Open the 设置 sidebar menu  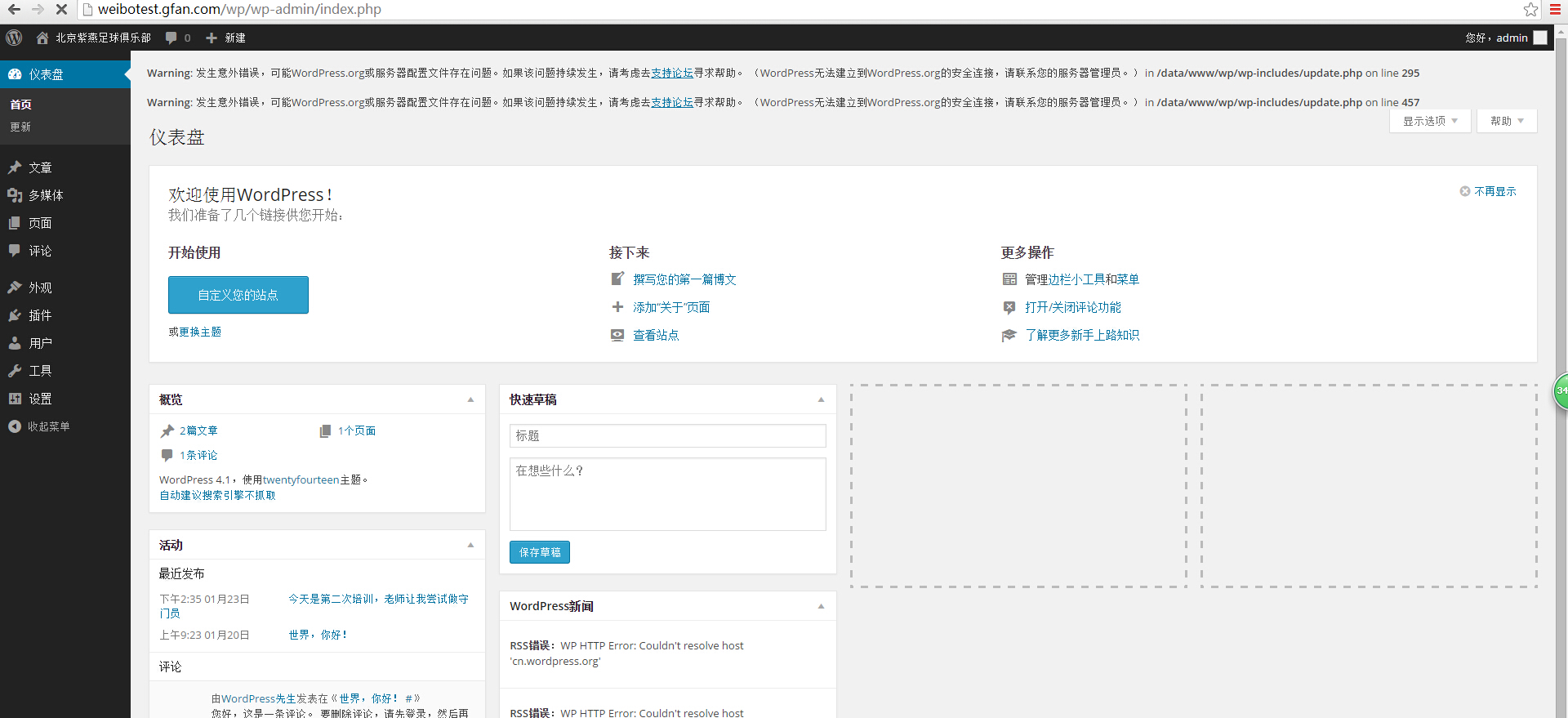point(65,399)
